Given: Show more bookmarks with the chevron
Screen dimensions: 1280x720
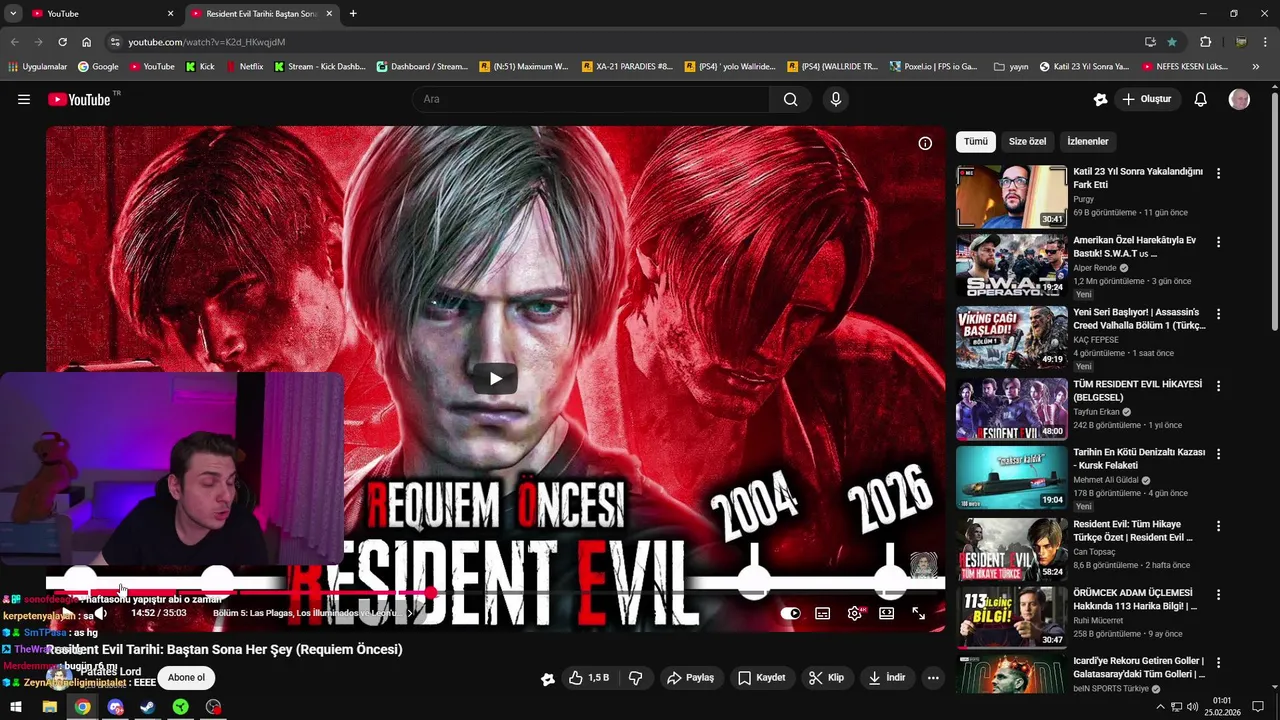Looking at the screenshot, I should (1256, 67).
